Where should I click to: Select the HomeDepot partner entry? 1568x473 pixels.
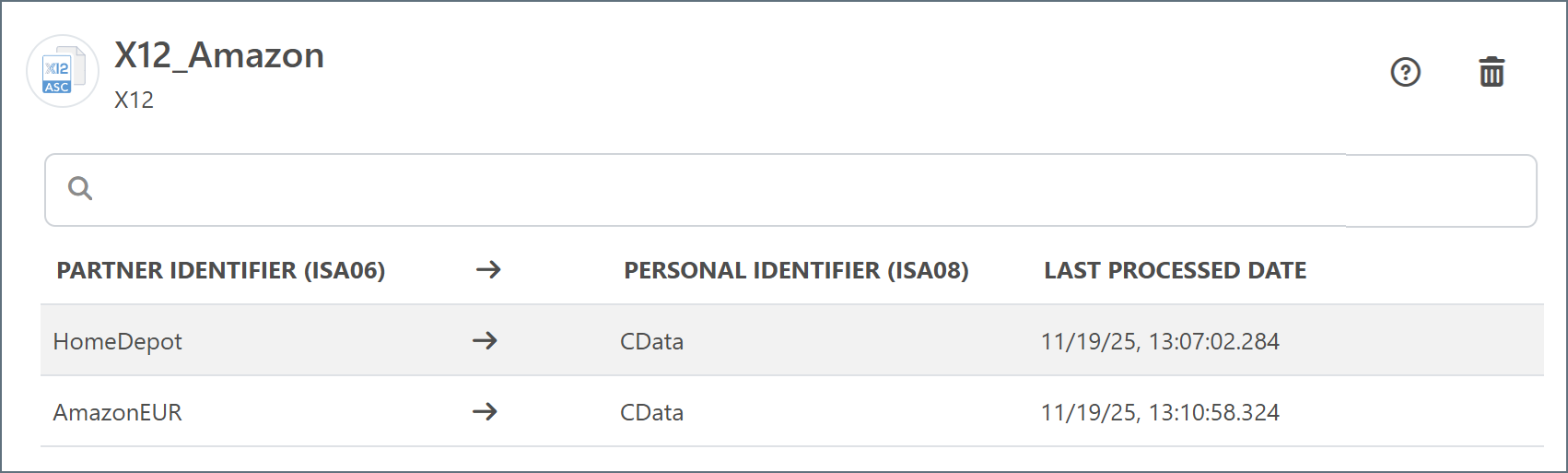click(118, 341)
